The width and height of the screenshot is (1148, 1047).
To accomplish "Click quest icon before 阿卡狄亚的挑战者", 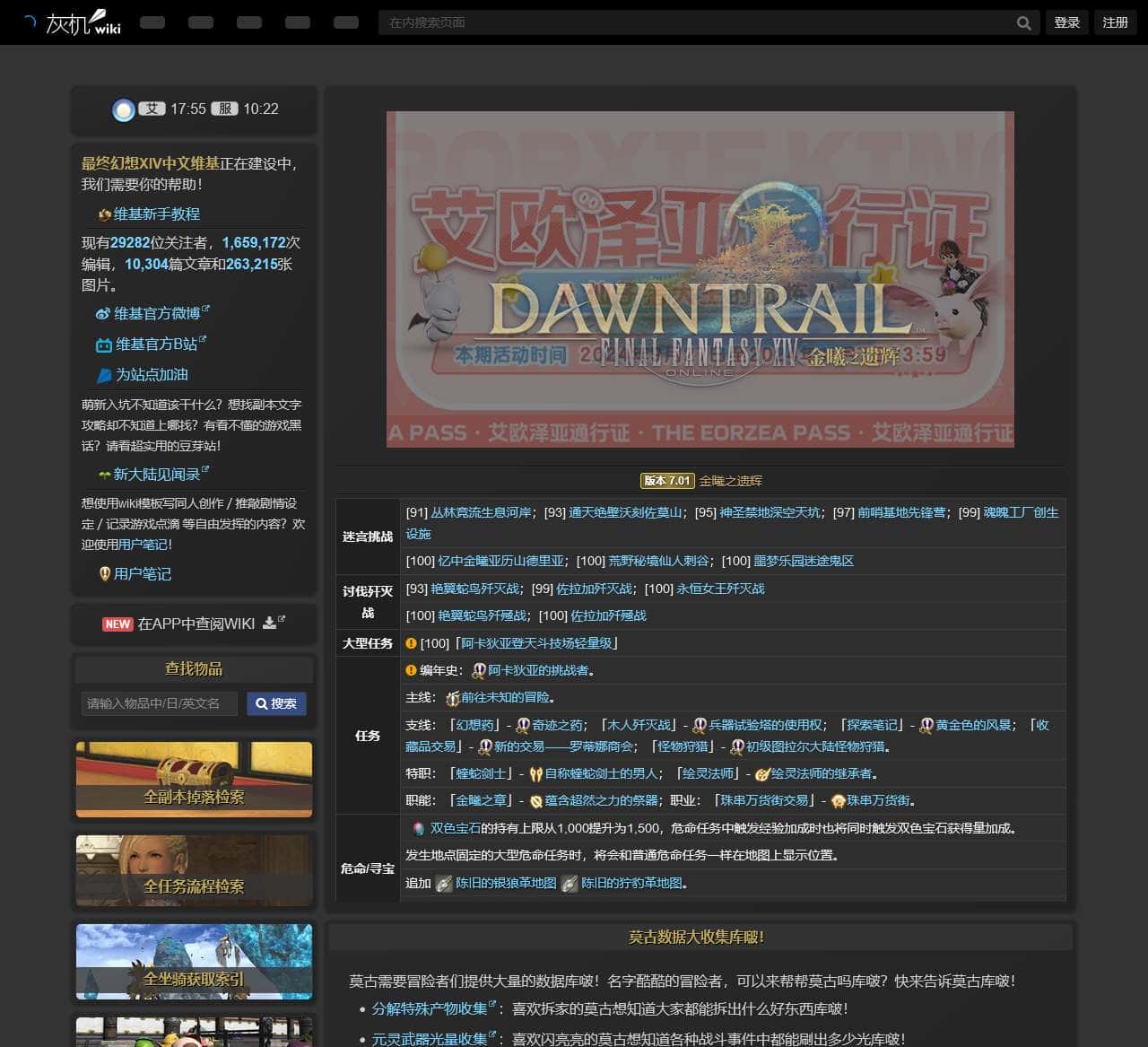I will [479, 670].
